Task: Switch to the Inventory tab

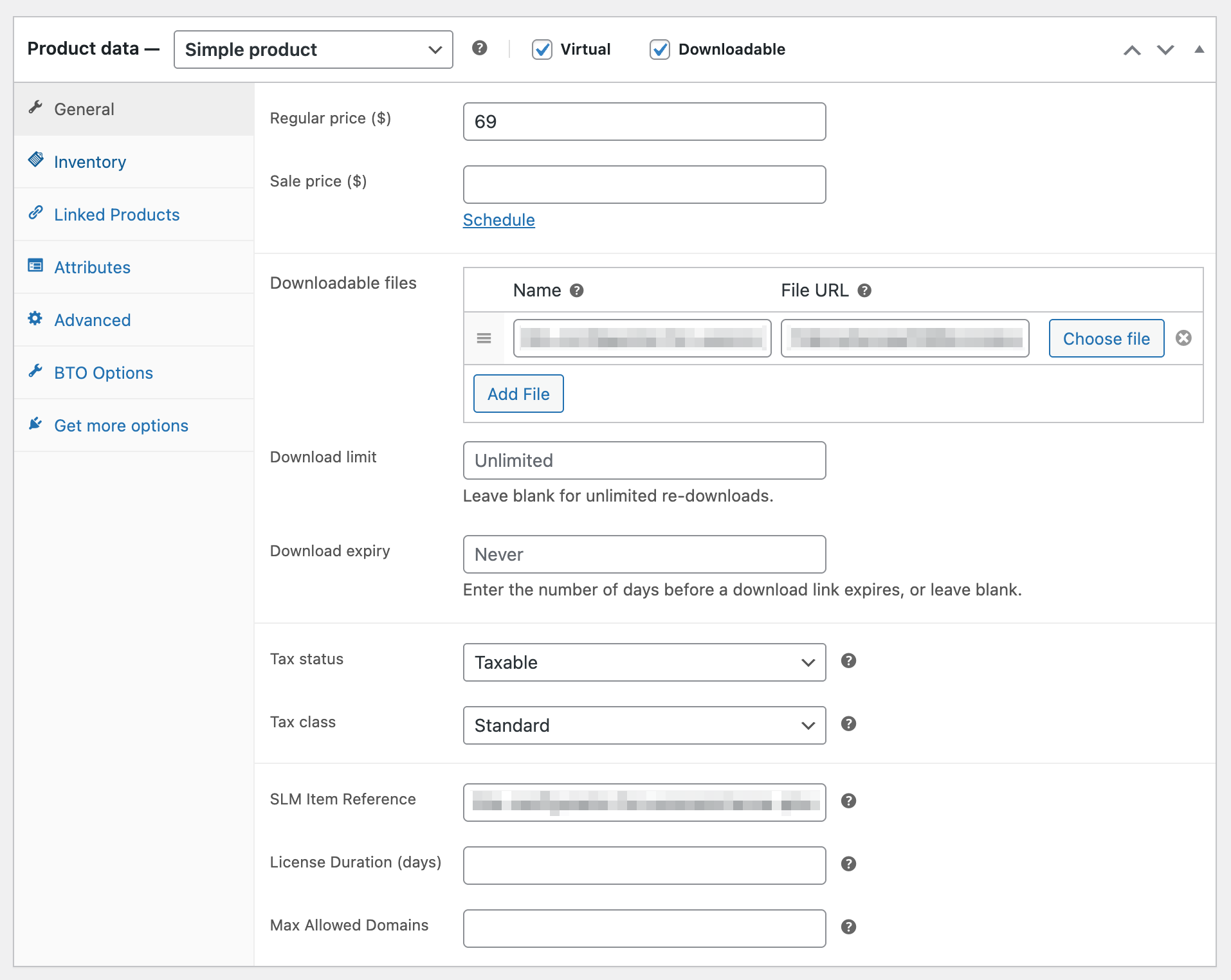Action: (x=90, y=162)
